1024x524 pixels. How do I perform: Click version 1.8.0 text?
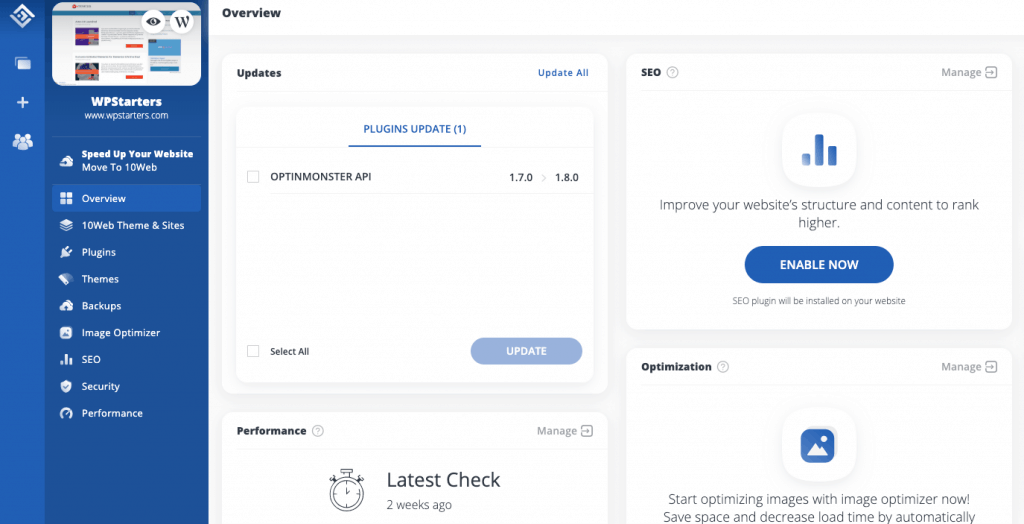point(567,177)
